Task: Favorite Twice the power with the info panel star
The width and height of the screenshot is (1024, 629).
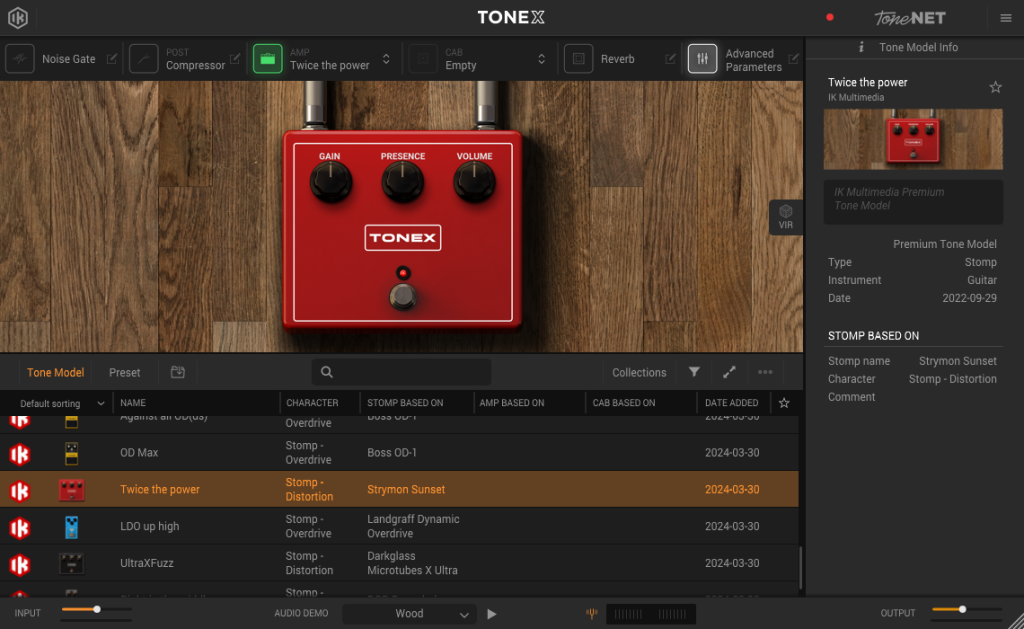Action: pyautogui.click(x=995, y=87)
